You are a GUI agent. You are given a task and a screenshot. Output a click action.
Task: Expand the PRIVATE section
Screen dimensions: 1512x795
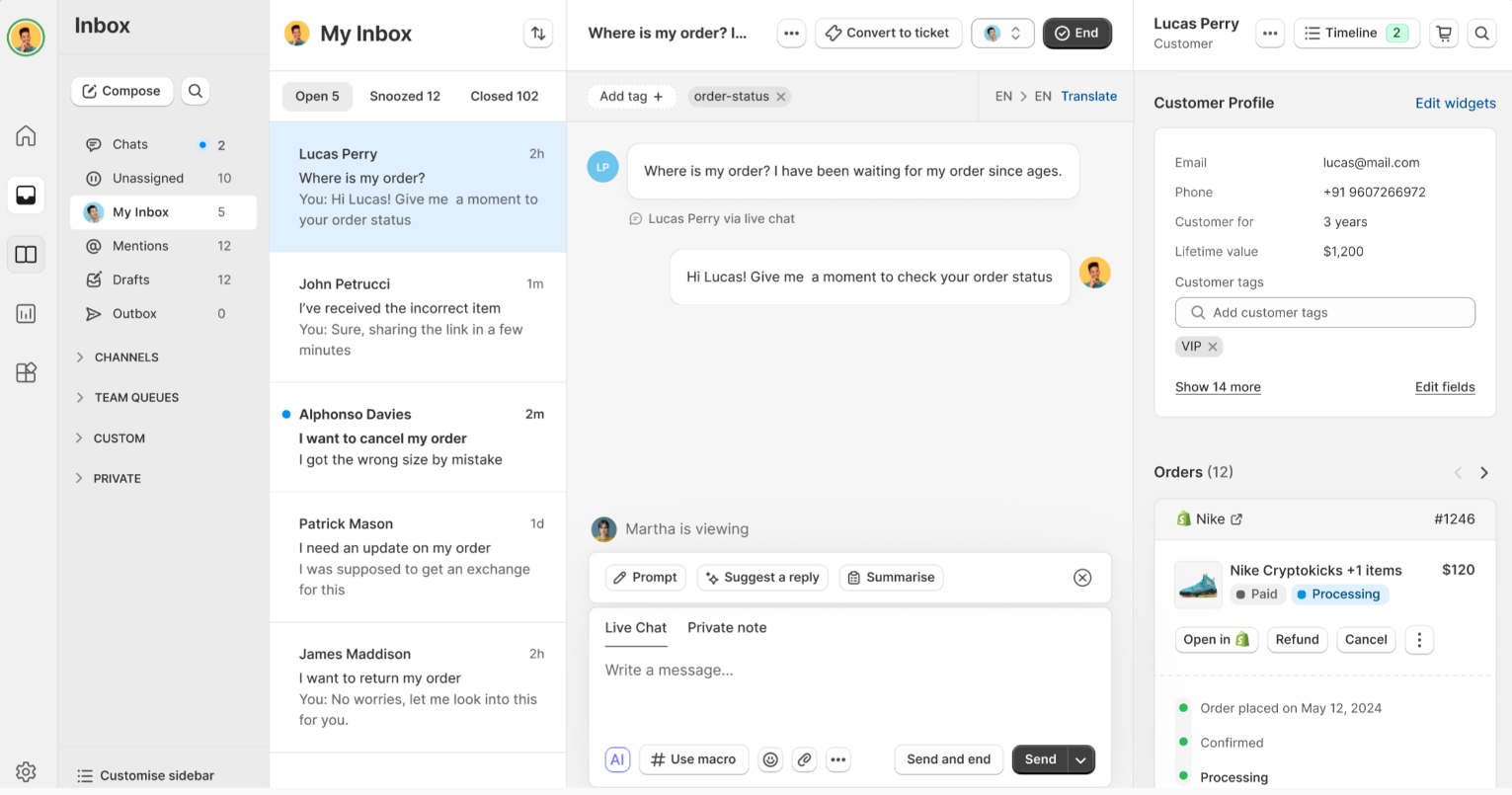109,479
